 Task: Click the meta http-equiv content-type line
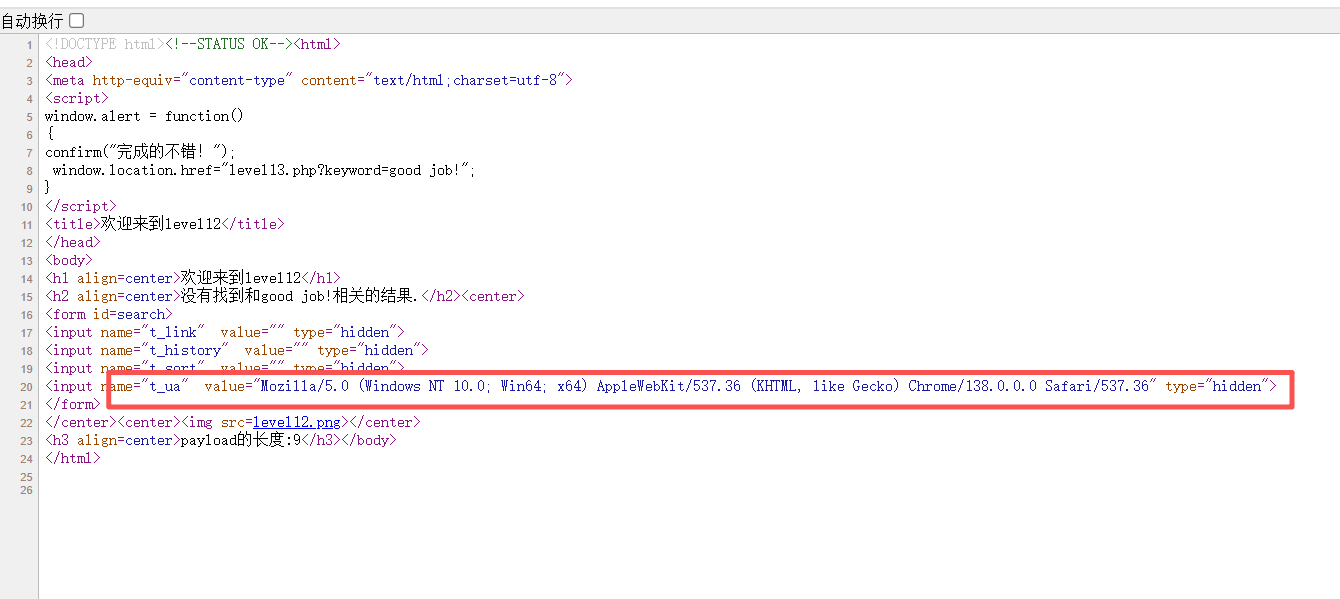pos(309,80)
